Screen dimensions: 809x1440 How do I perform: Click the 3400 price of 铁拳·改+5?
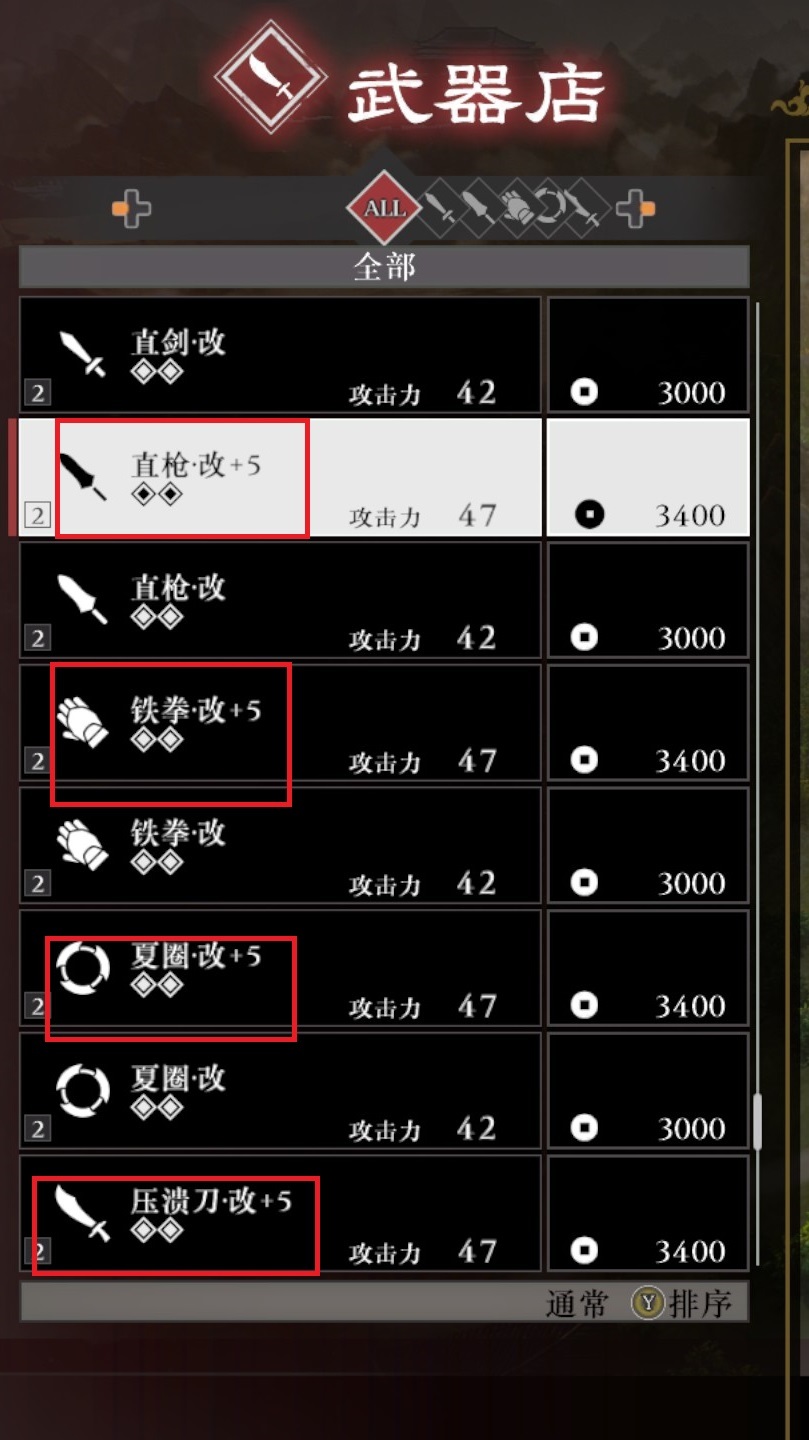(690, 762)
